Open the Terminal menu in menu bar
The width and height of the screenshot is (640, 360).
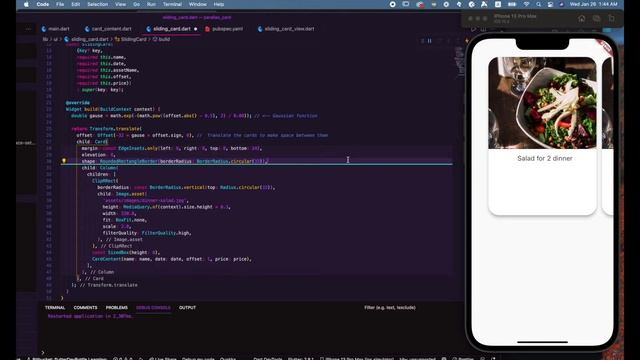(x=172, y=4)
